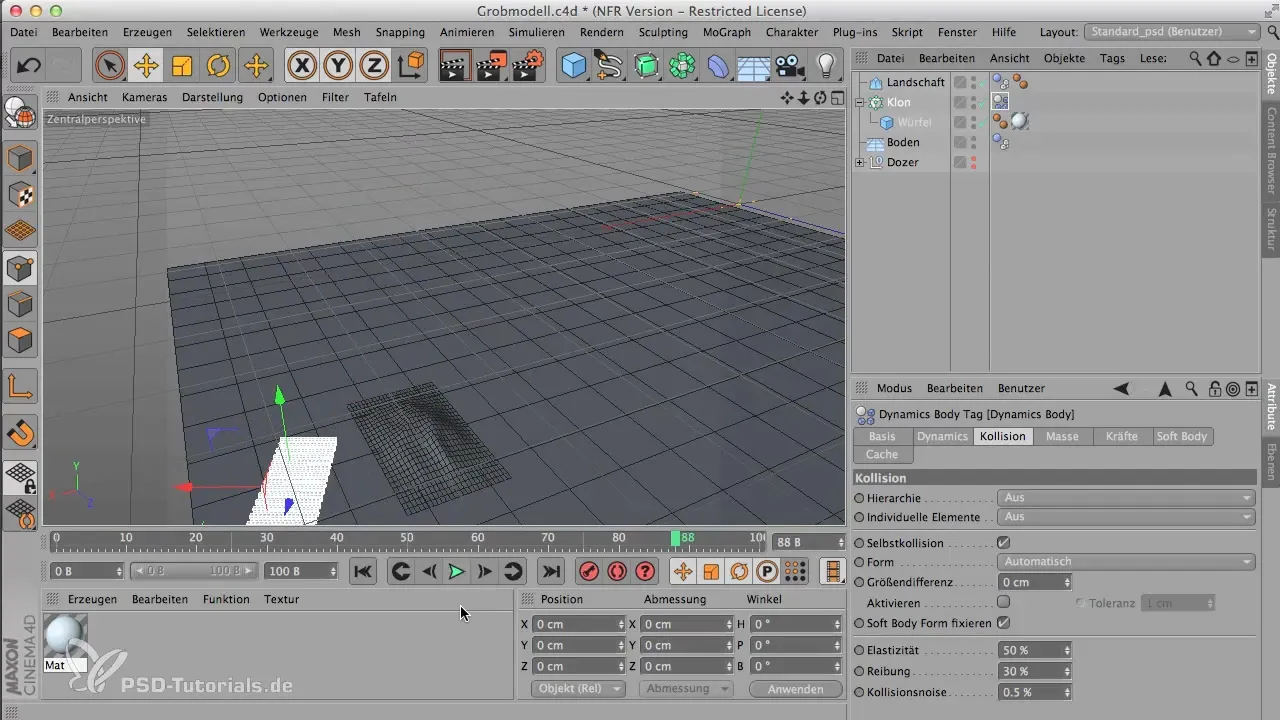Open the render settings icon
The height and width of the screenshot is (720, 1280).
(x=527, y=67)
